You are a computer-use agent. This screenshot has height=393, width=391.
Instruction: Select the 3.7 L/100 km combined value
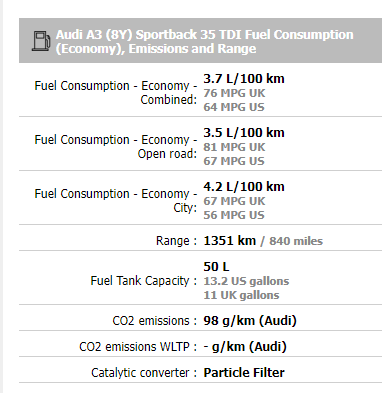tap(244, 79)
